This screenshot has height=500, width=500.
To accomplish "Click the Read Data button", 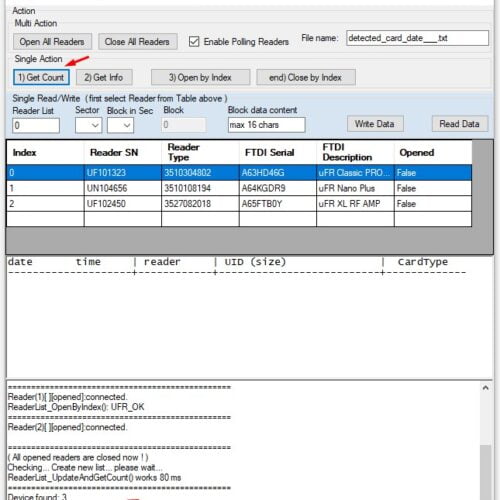I will 460,124.
